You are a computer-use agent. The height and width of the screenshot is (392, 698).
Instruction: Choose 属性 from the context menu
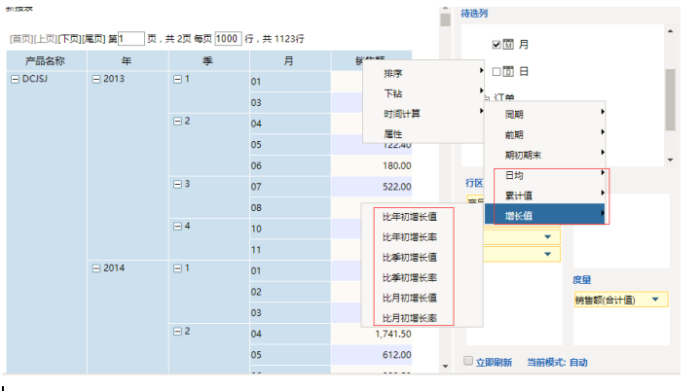[x=423, y=134]
